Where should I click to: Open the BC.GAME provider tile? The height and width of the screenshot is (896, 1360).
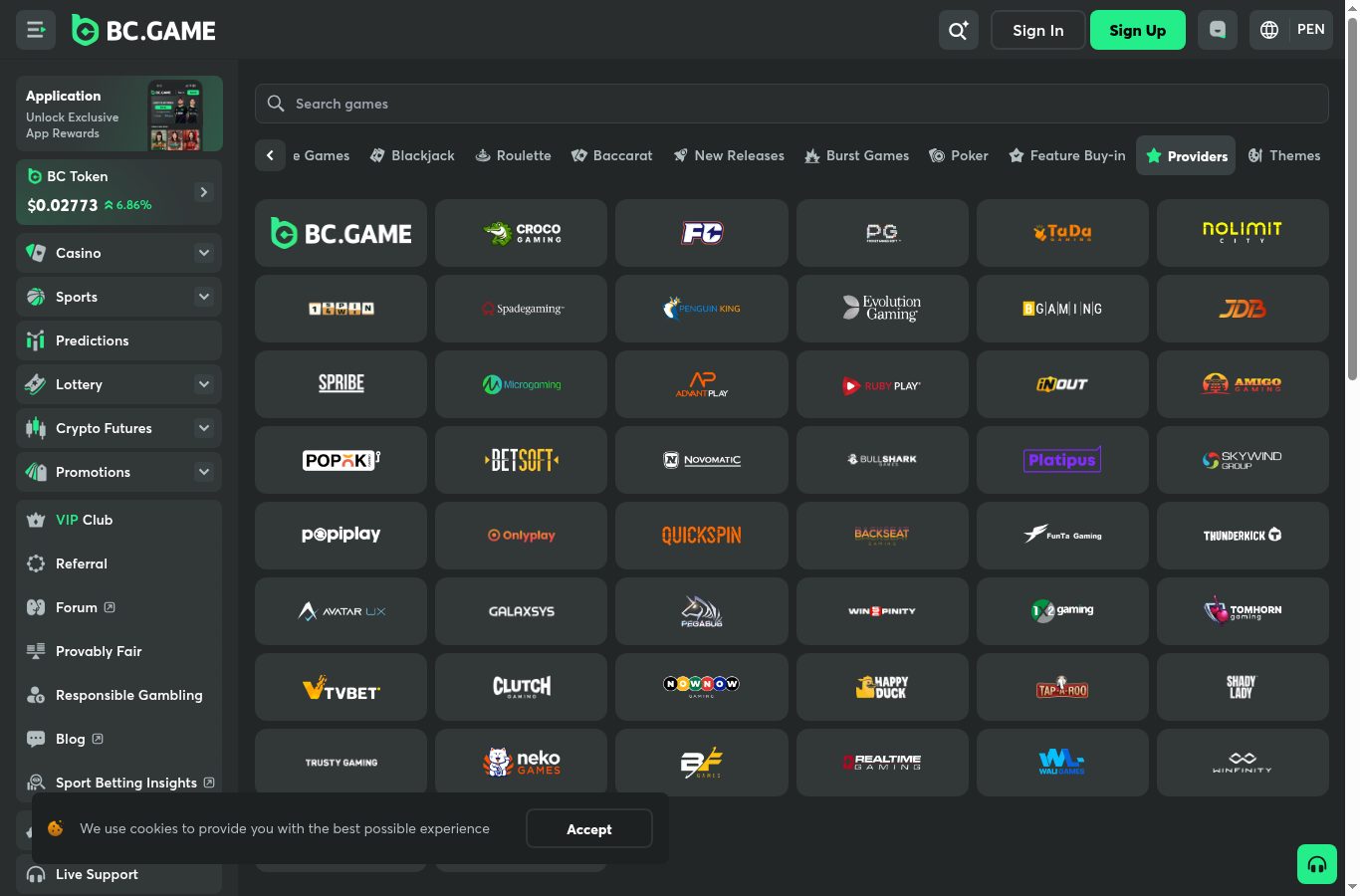340,233
